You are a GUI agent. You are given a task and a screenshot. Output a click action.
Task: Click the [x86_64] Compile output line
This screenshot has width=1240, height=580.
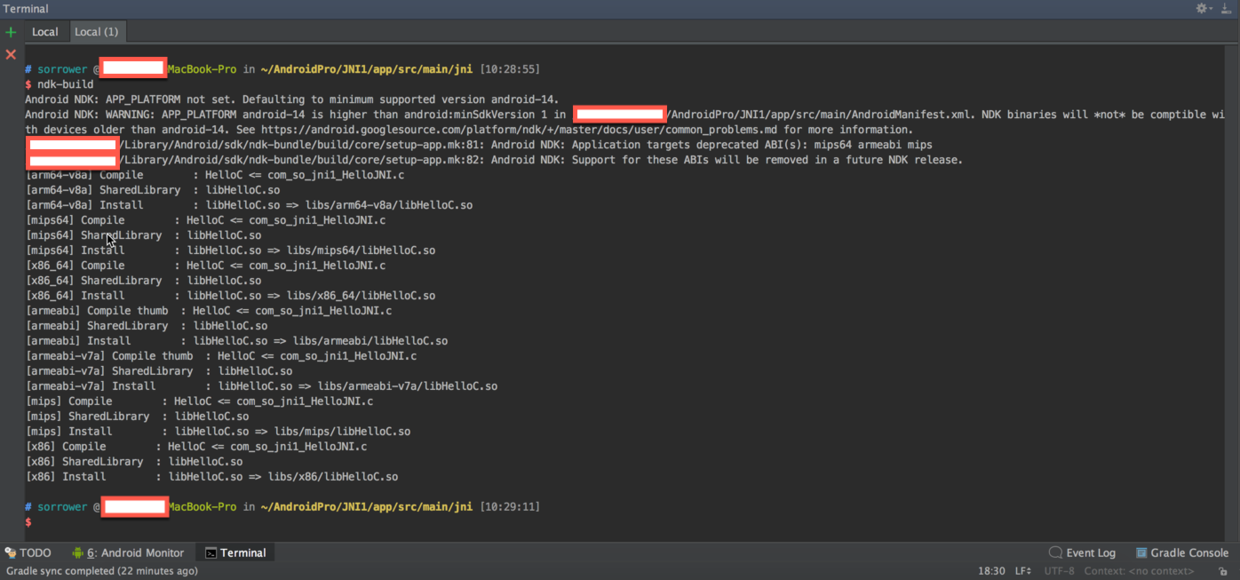point(205,266)
